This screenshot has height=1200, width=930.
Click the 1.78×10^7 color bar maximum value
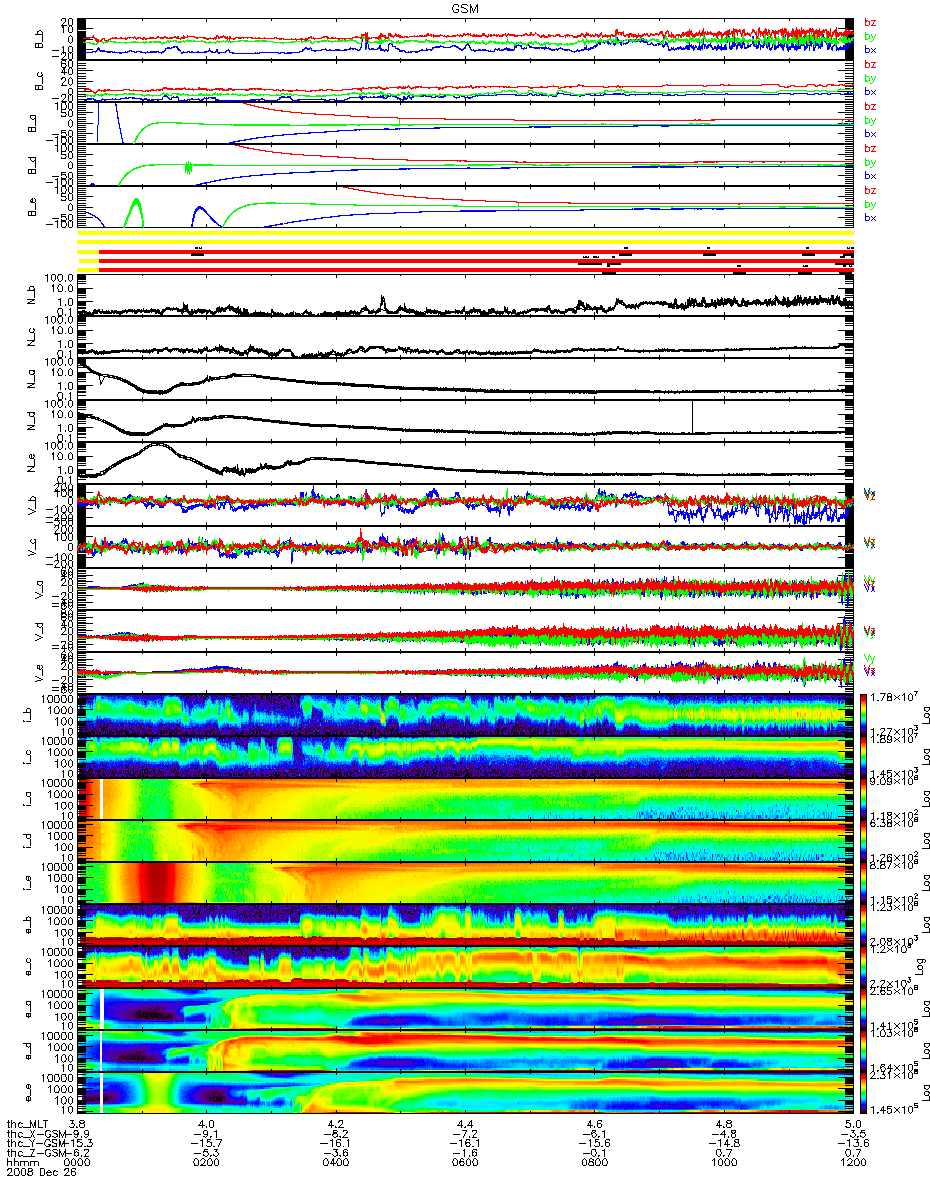pyautogui.click(x=895, y=696)
